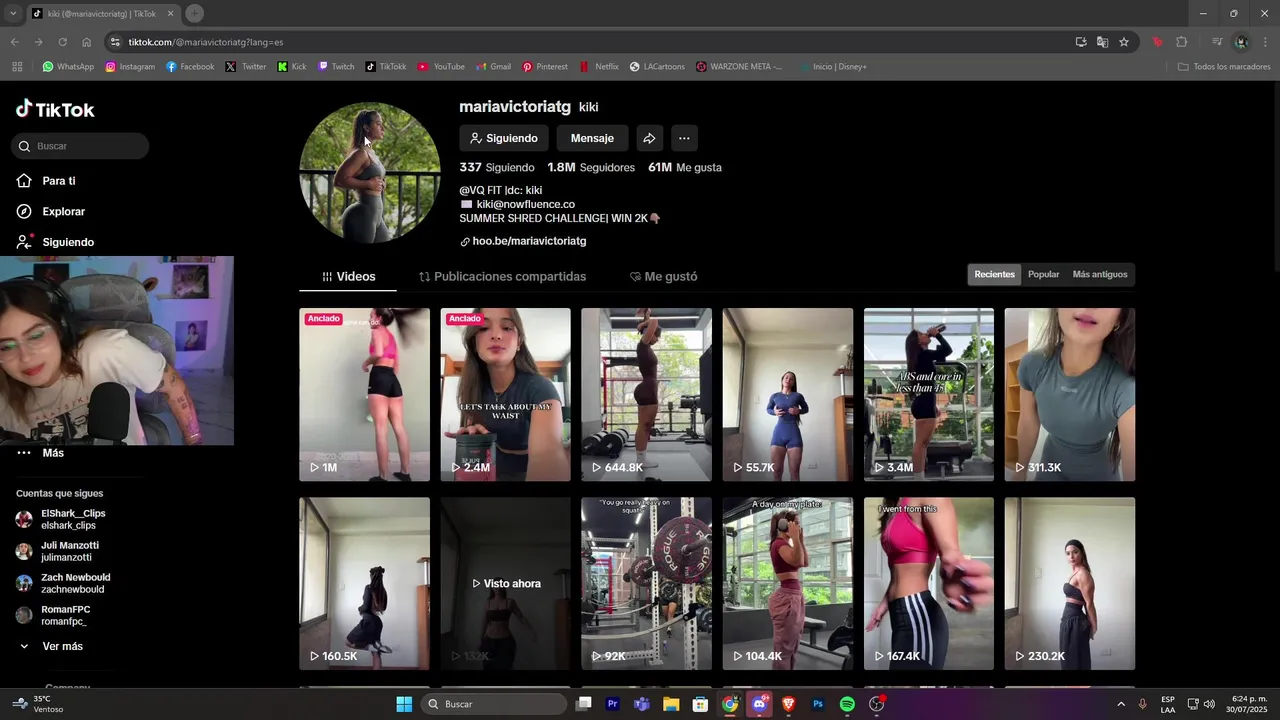
Task: Open Twitch bookmark
Action: tap(336, 67)
